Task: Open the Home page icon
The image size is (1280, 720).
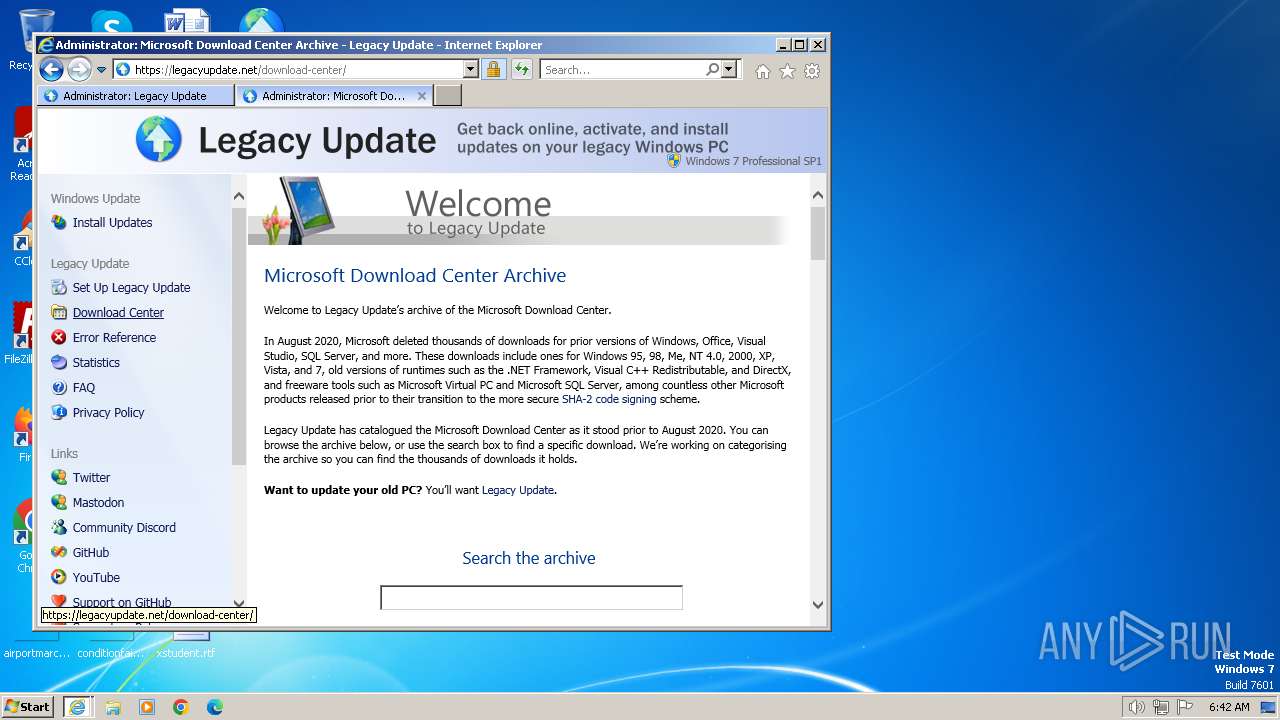Action: tap(763, 71)
